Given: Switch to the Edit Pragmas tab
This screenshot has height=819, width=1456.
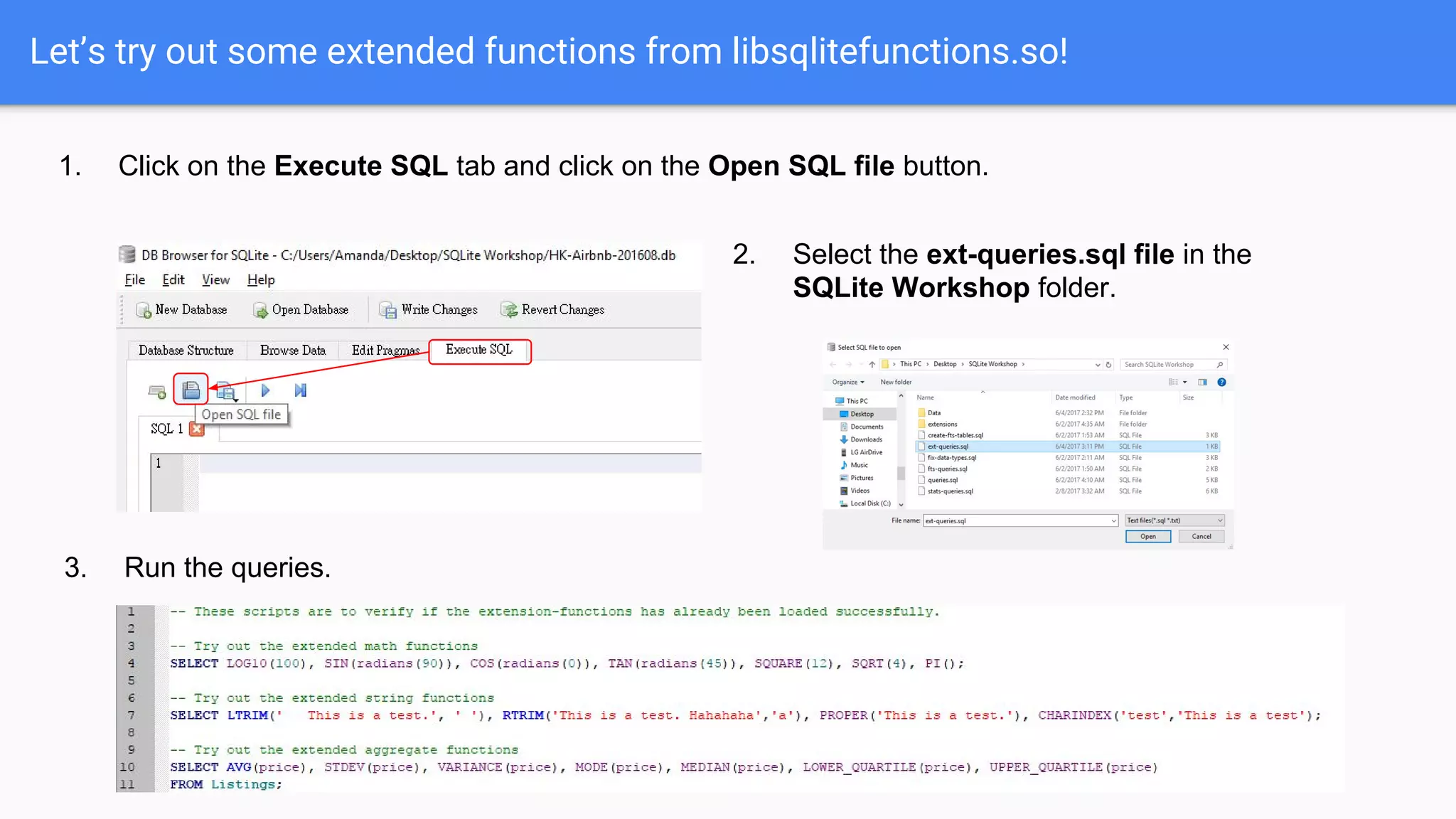Looking at the screenshot, I should click(385, 350).
